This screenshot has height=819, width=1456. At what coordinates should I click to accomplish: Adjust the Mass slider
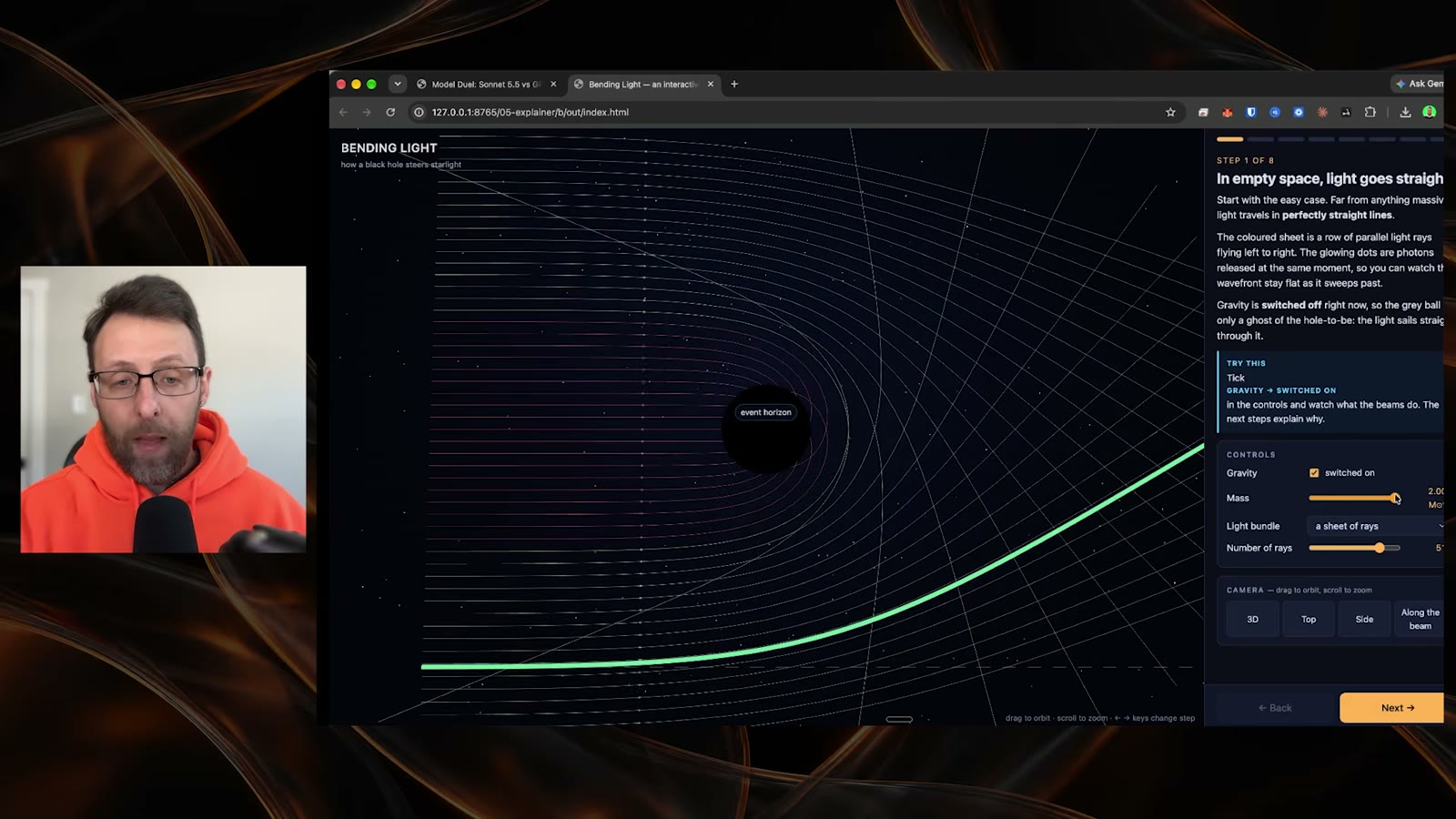pyautogui.click(x=1354, y=498)
